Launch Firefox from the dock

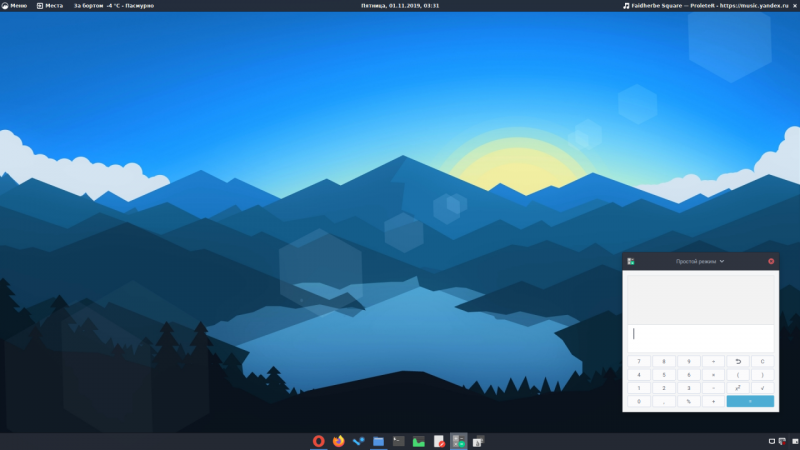(x=338, y=441)
